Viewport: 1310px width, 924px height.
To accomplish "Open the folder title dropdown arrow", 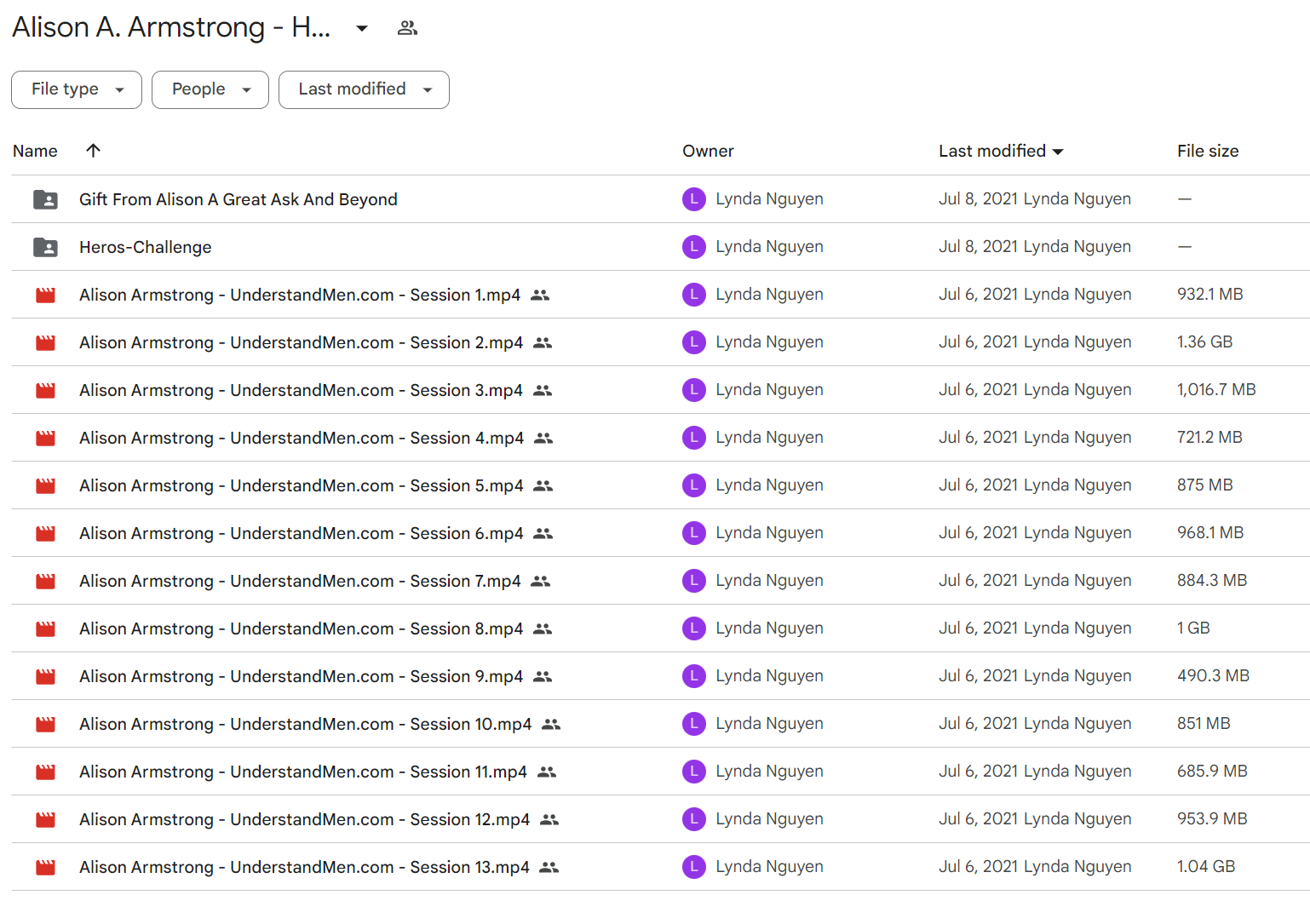I will pos(362,28).
